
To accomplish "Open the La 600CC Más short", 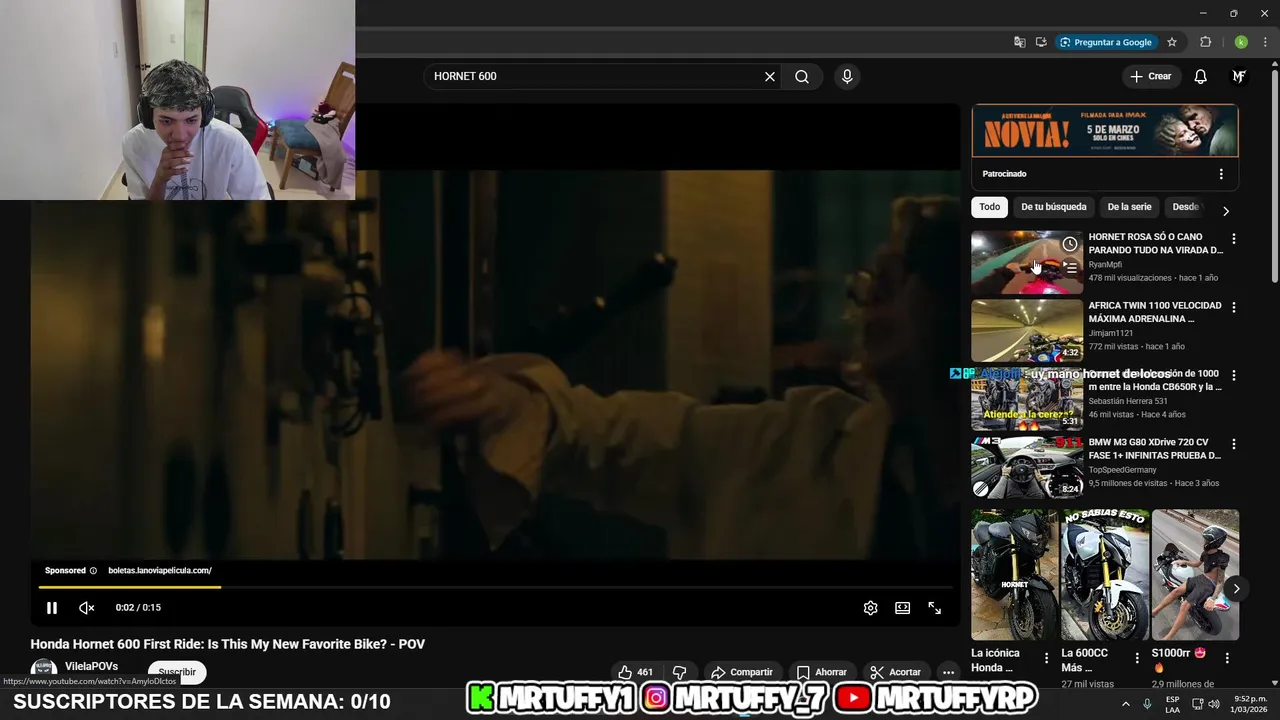I will pos(1104,575).
